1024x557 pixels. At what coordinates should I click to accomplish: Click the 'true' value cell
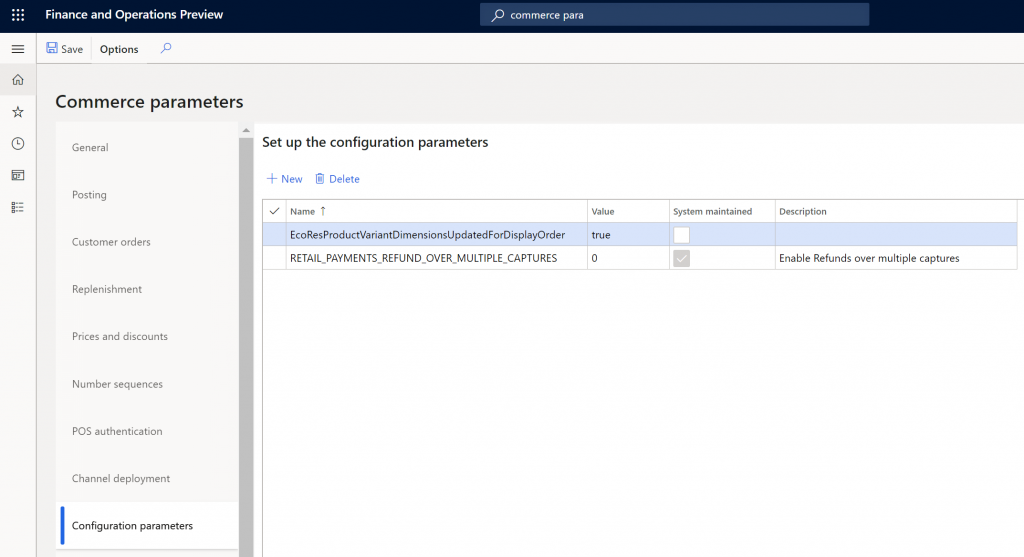pos(628,234)
